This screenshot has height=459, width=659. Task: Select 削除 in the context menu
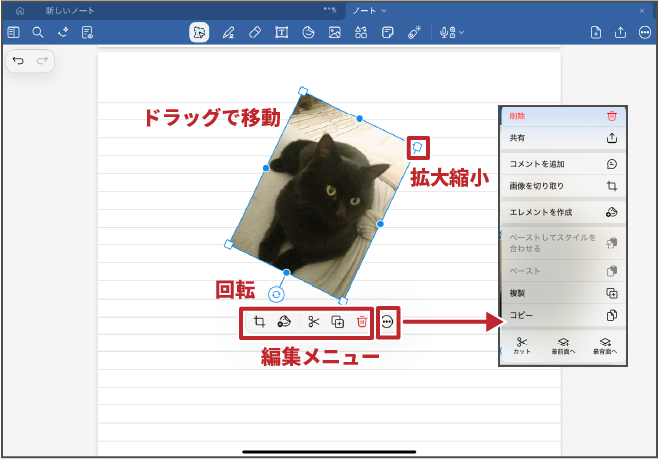563,116
